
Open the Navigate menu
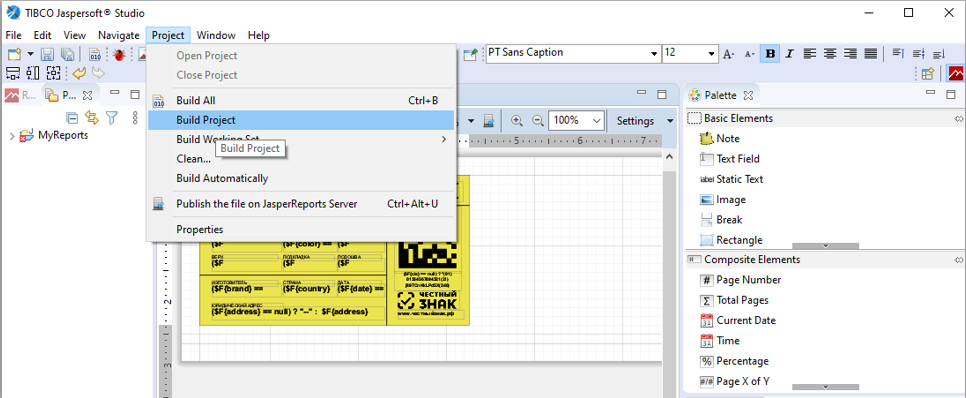point(119,36)
